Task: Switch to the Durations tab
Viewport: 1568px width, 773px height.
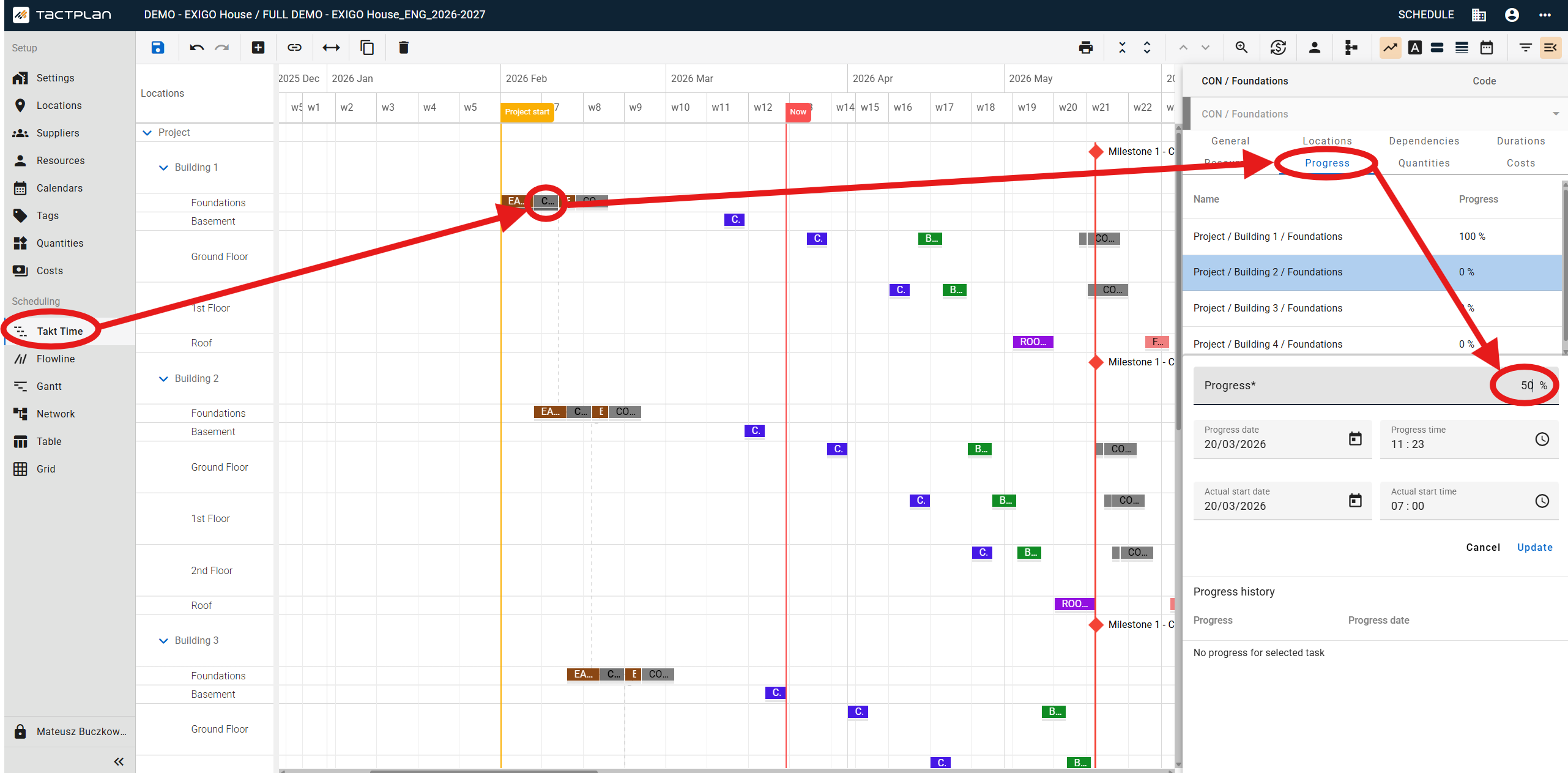Action: pyautogui.click(x=1521, y=141)
